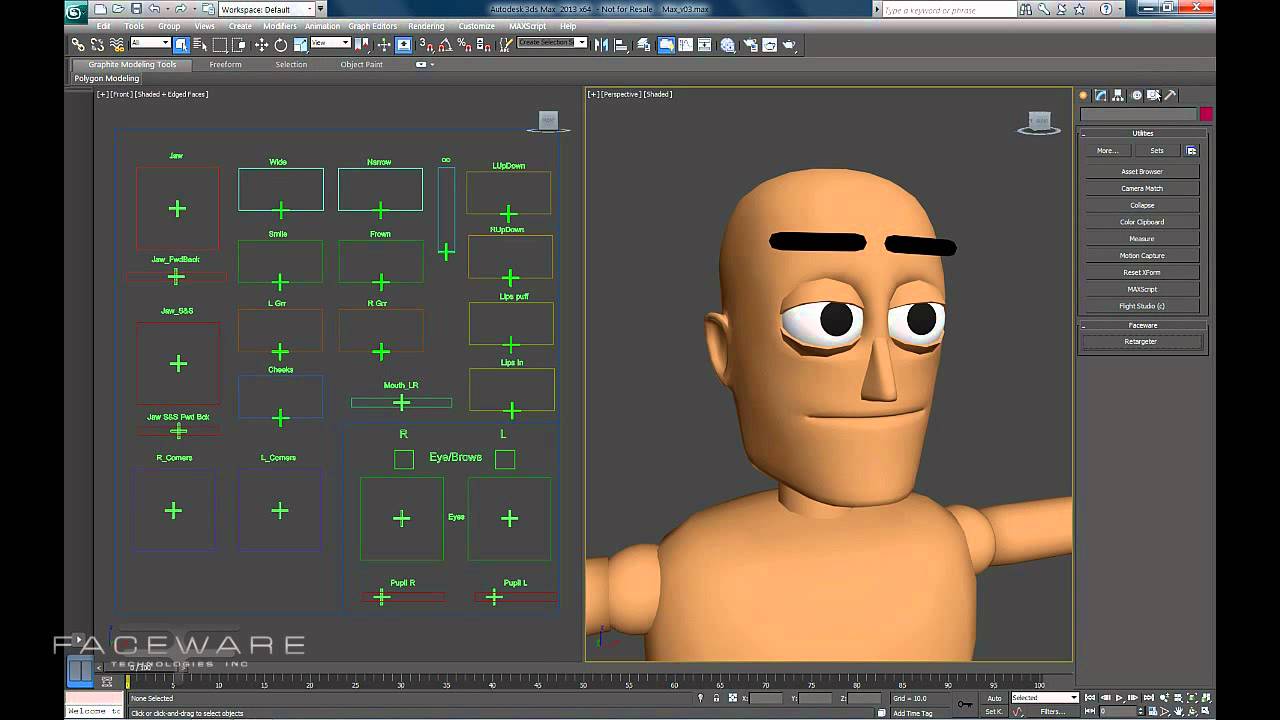Viewport: 1280px width, 720px height.
Task: Open the 3ds Max application menu logo
Action: click(x=74, y=11)
